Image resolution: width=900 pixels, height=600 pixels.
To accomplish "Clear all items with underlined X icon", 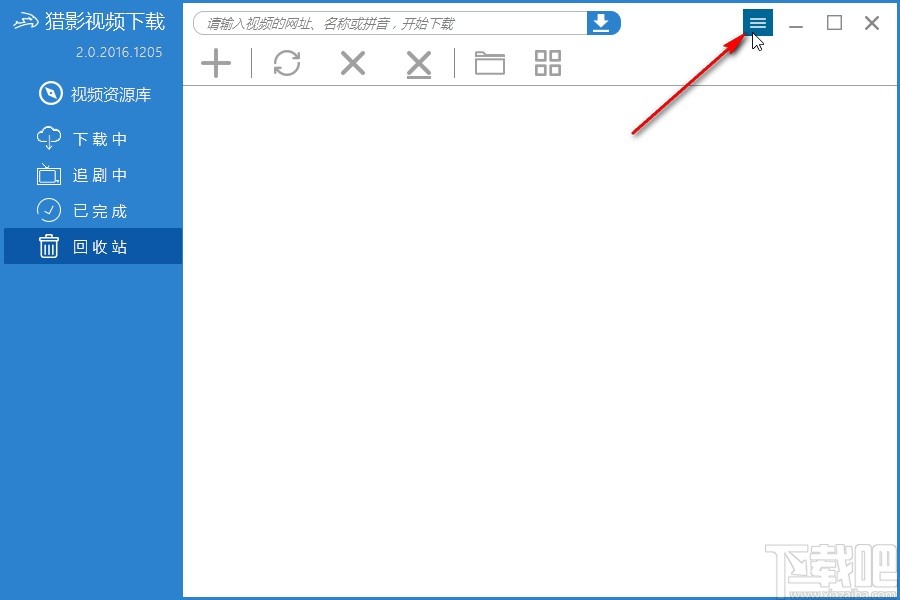I will pos(418,64).
